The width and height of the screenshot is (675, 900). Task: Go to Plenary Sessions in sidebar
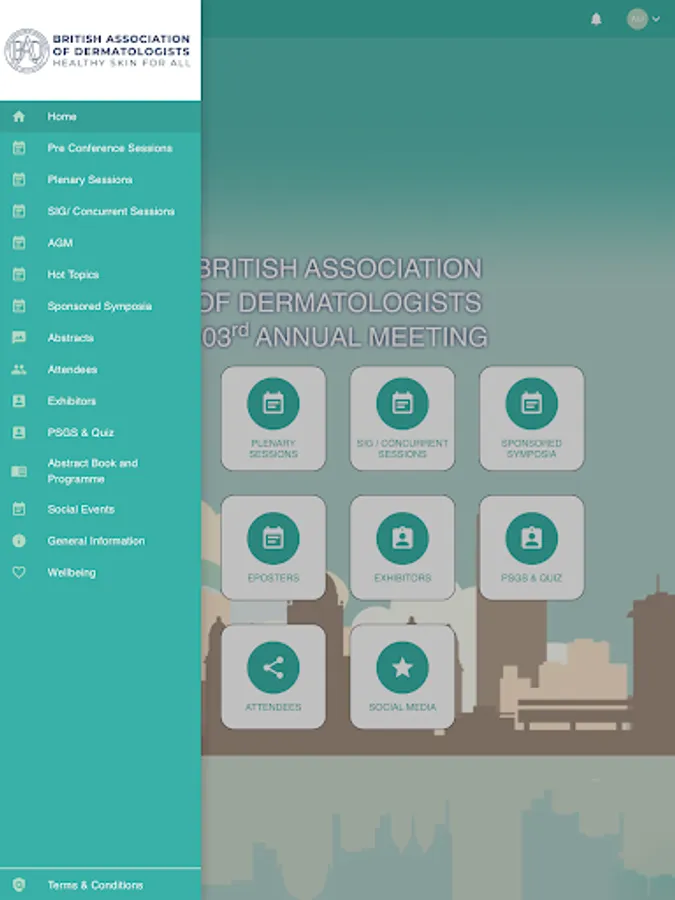[x=100, y=180]
